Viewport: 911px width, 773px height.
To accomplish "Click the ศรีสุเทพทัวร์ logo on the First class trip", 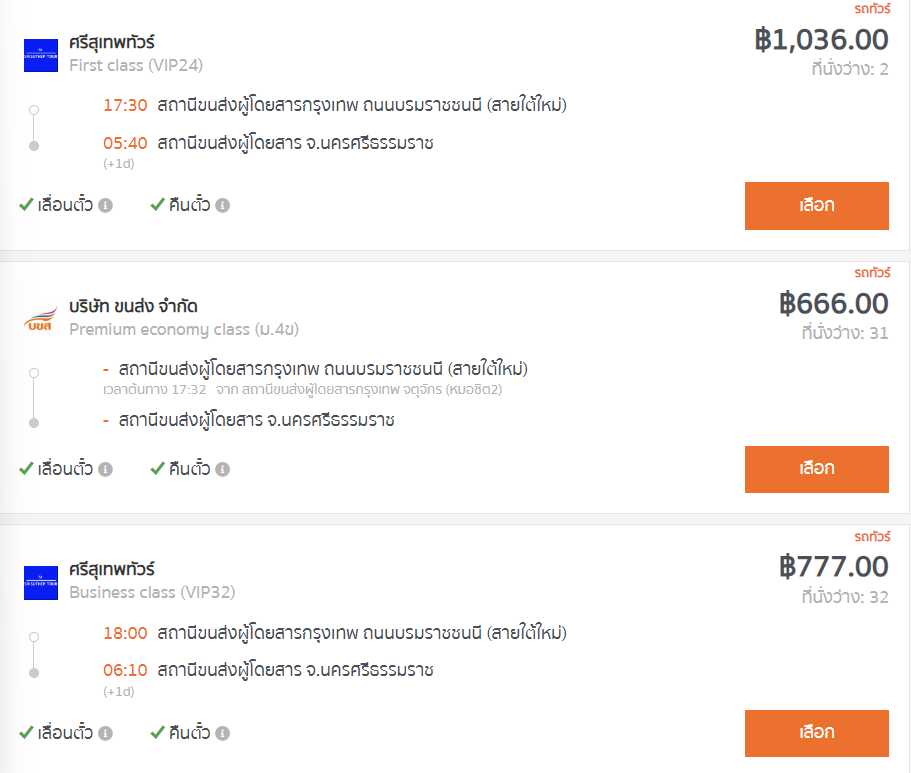I will (x=41, y=55).
